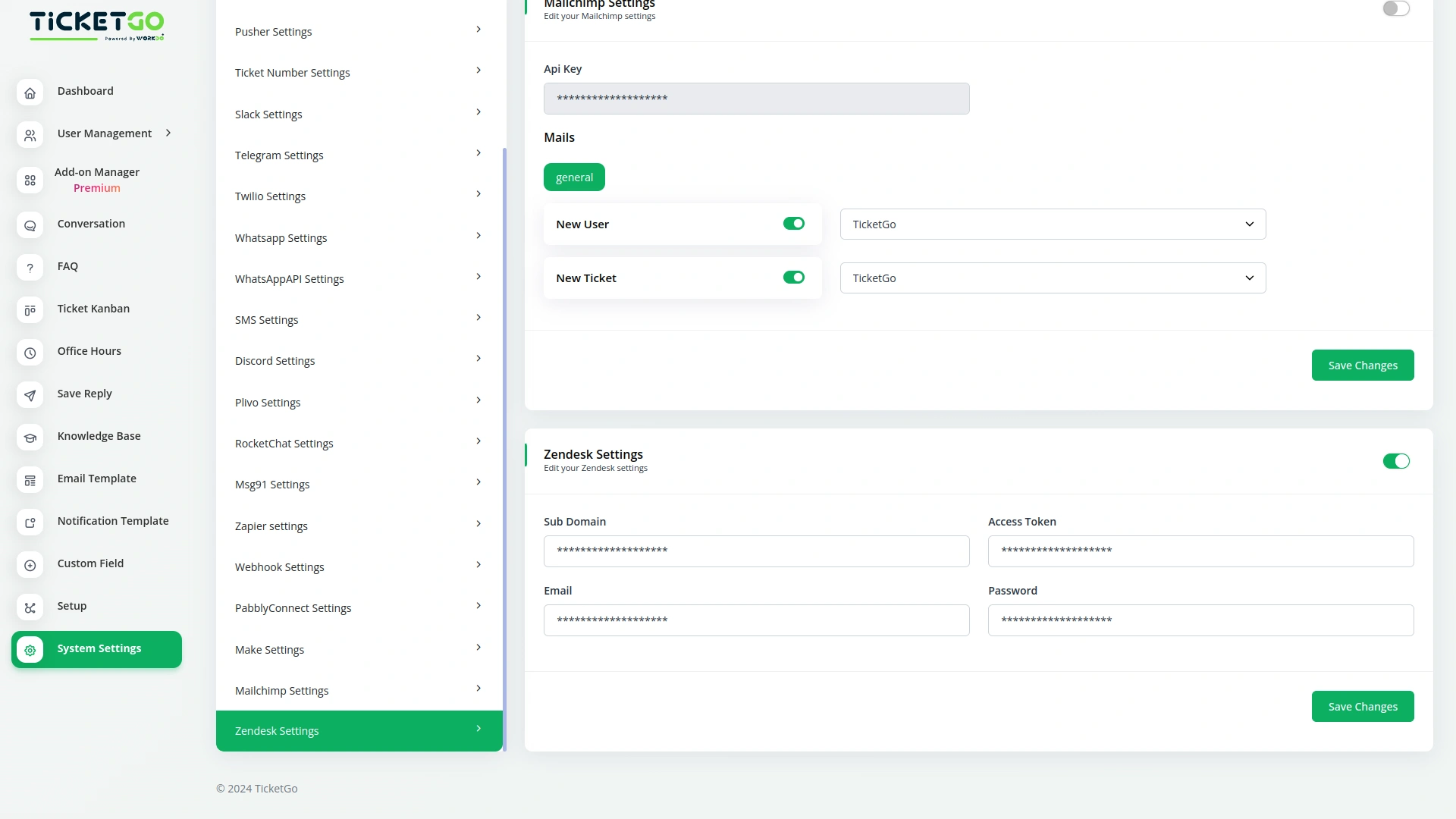Click the System Settings gear icon
Viewport: 1456px width, 819px height.
click(x=30, y=650)
